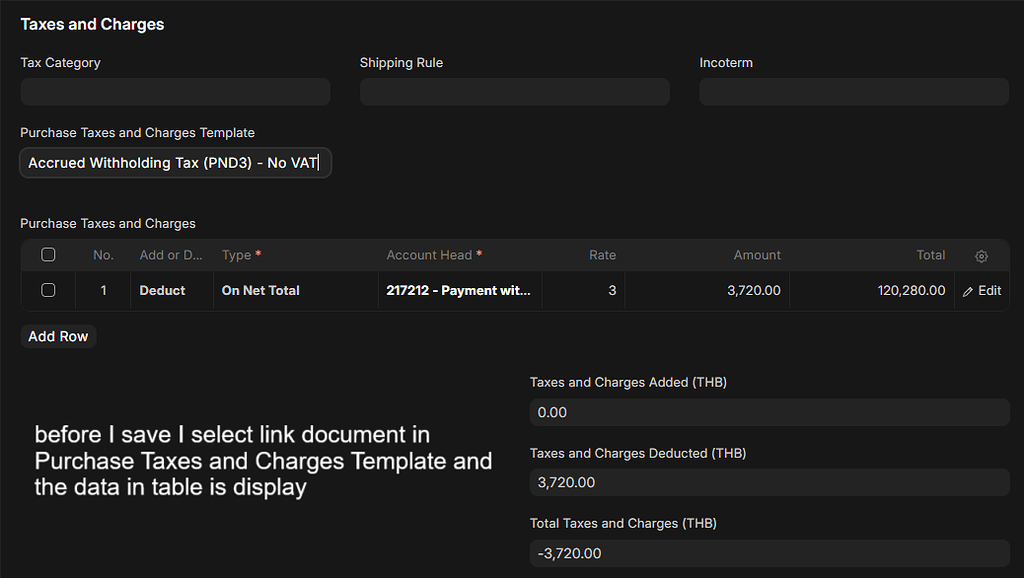Click the Total Taxes and Charges field

pyautogui.click(x=769, y=553)
